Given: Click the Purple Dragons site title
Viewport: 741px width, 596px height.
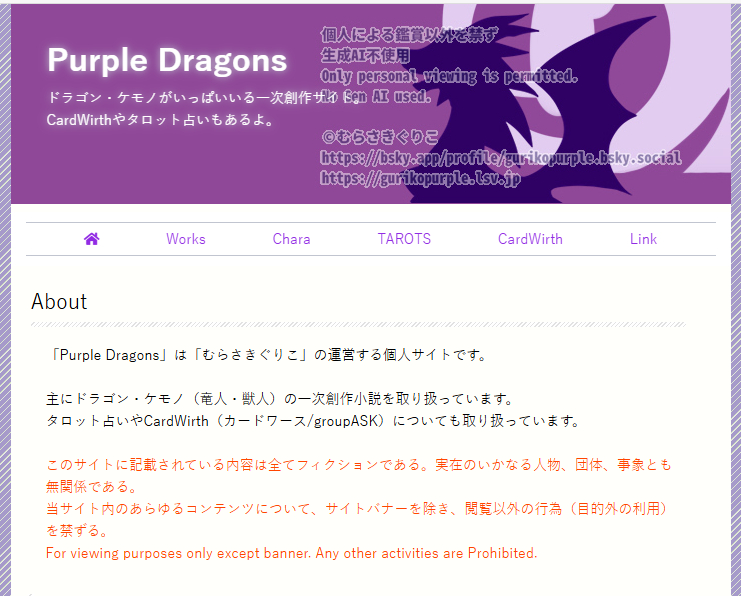Looking at the screenshot, I should click(x=167, y=60).
